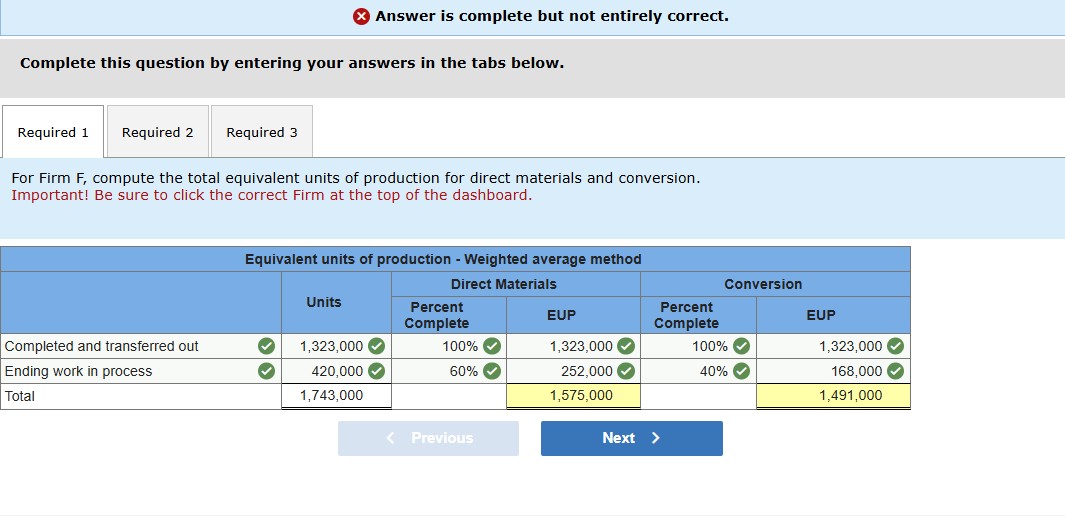Click checkmark next to conversion 40%
1065x519 pixels.
pyautogui.click(x=742, y=372)
